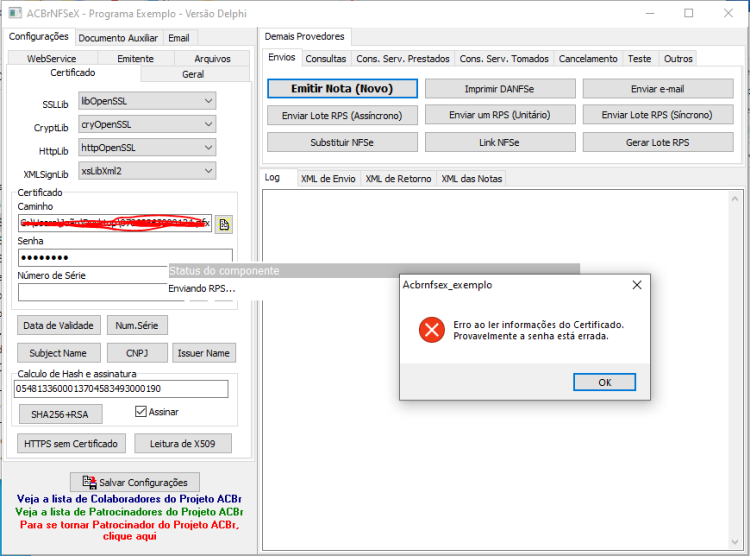The width and height of the screenshot is (750, 556).
Task: Open the CryptLib dropdown
Action: pos(147,124)
